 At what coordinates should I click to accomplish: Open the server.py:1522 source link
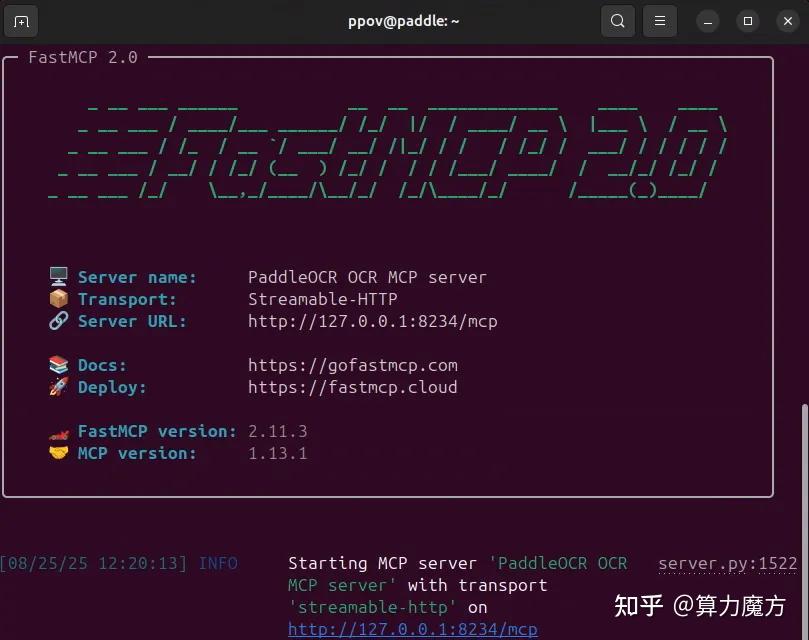pos(727,563)
